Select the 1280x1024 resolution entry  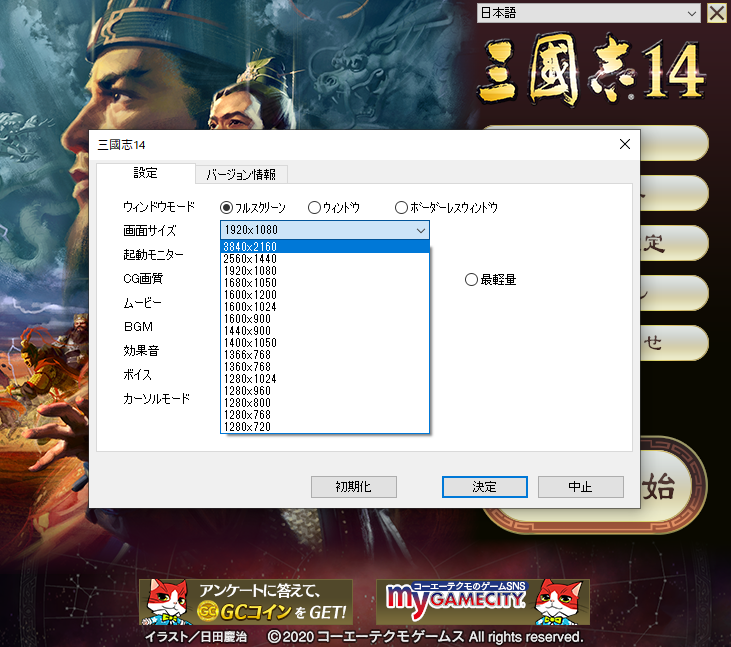coord(324,379)
